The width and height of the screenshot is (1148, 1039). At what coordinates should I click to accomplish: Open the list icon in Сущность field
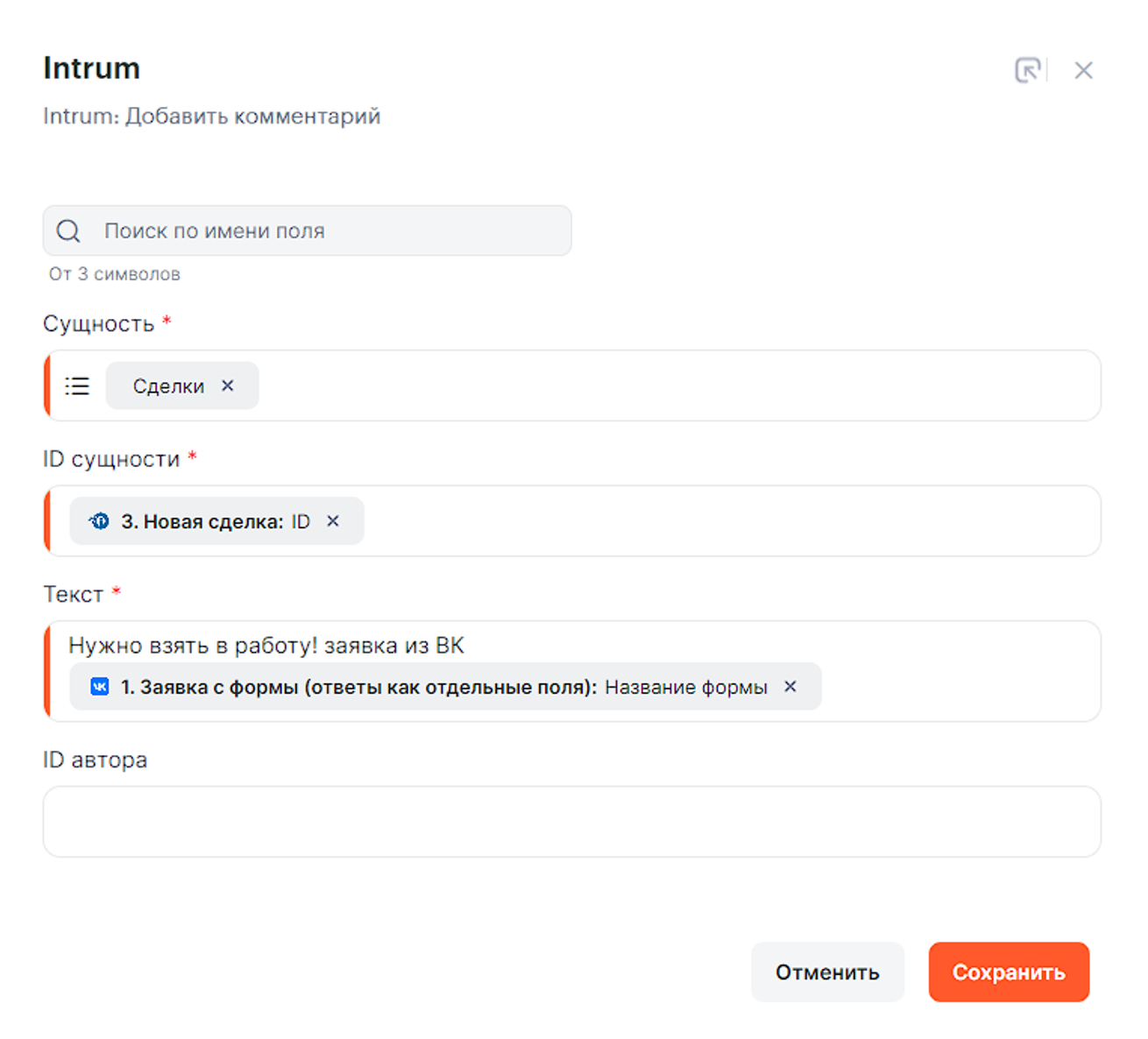point(77,386)
